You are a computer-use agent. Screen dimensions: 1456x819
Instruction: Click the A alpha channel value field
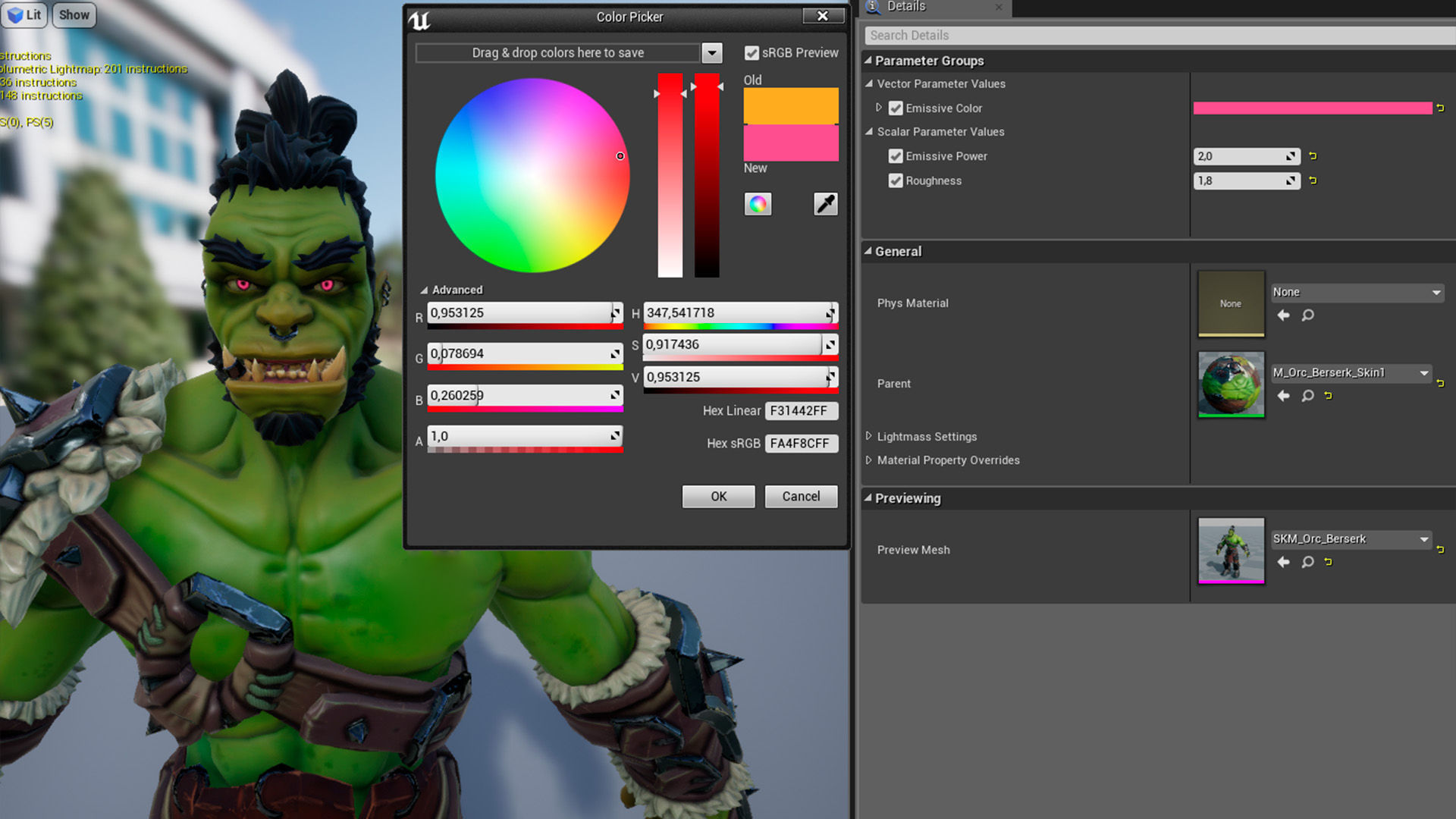click(x=525, y=436)
